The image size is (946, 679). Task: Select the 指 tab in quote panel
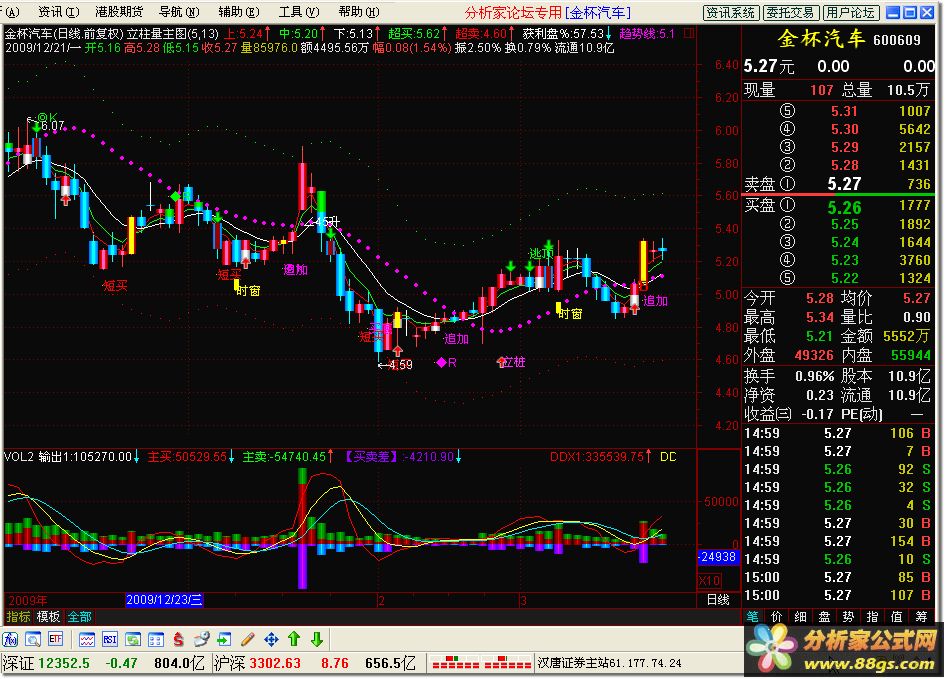(872, 616)
